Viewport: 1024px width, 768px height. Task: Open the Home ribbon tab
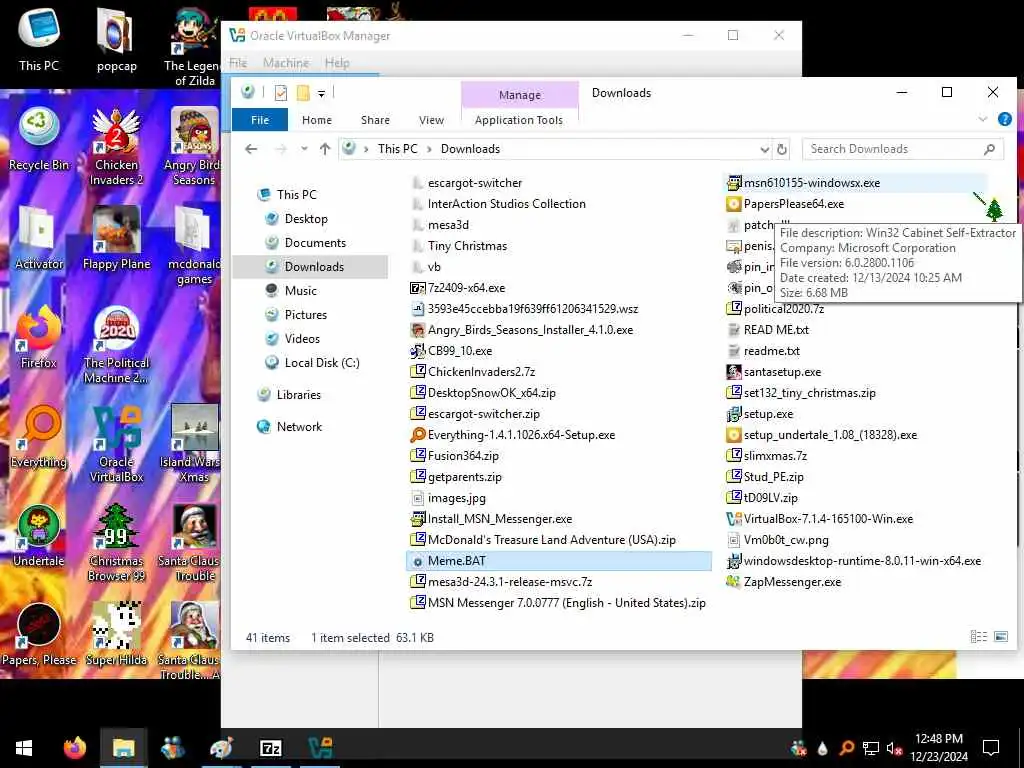coord(317,120)
